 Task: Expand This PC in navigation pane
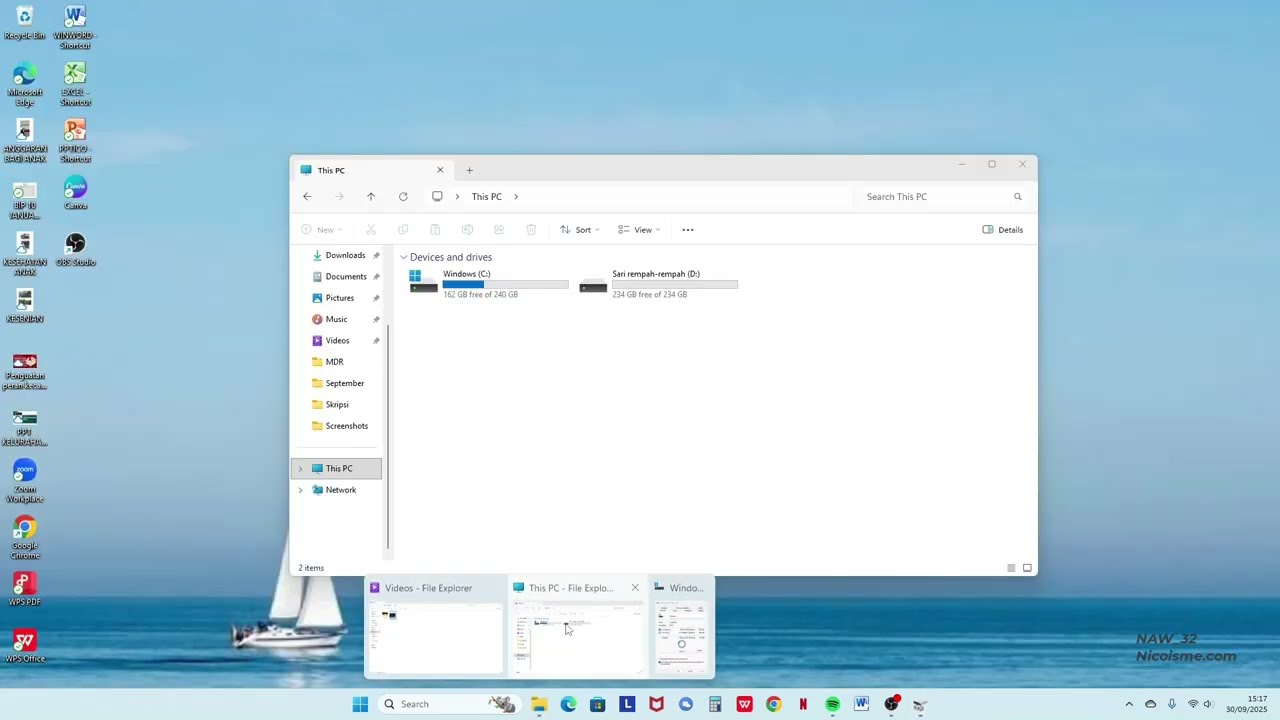click(x=300, y=469)
